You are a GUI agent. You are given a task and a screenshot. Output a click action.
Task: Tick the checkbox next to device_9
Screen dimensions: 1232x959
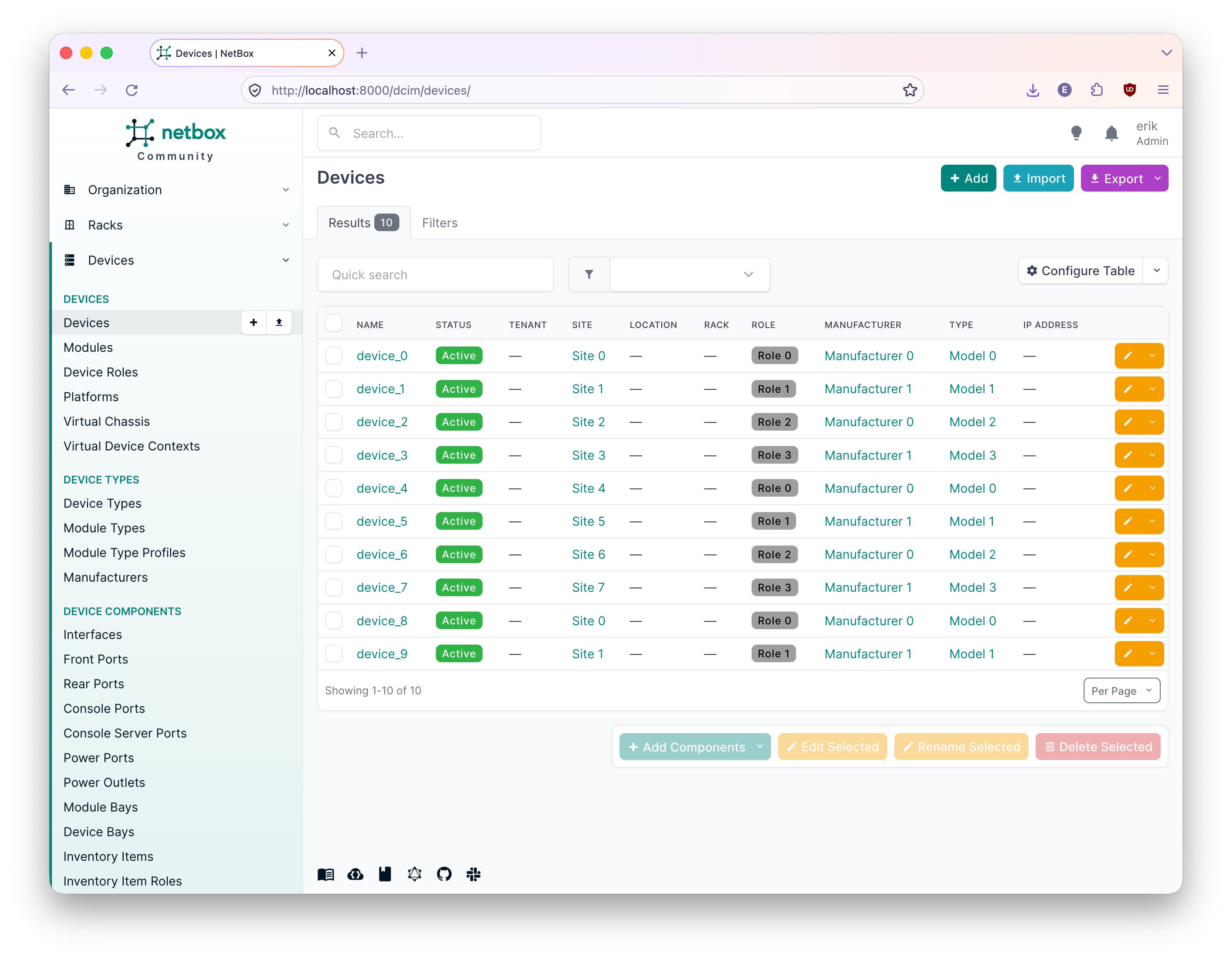point(334,654)
